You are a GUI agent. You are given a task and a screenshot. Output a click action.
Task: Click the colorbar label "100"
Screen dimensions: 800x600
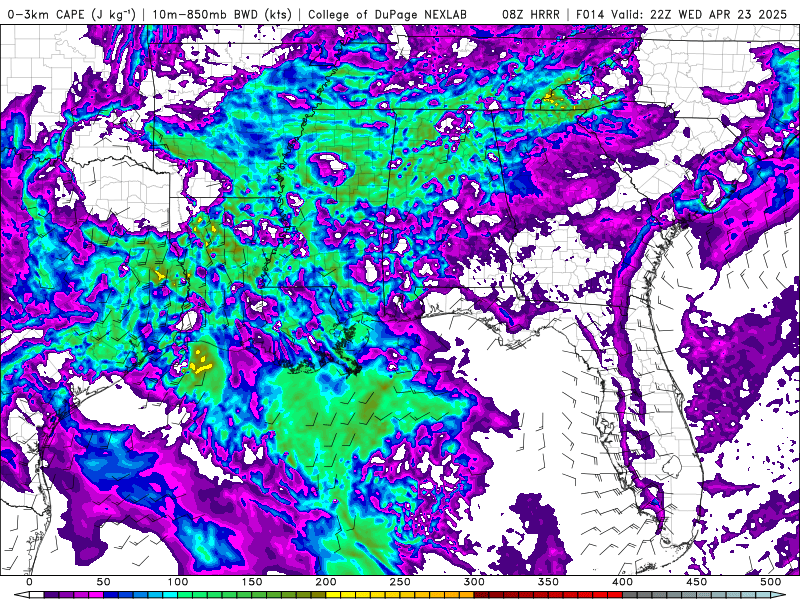point(178,582)
